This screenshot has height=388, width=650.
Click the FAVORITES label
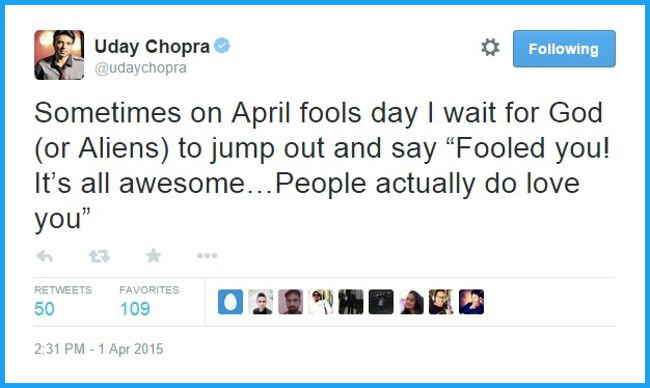click(x=149, y=290)
